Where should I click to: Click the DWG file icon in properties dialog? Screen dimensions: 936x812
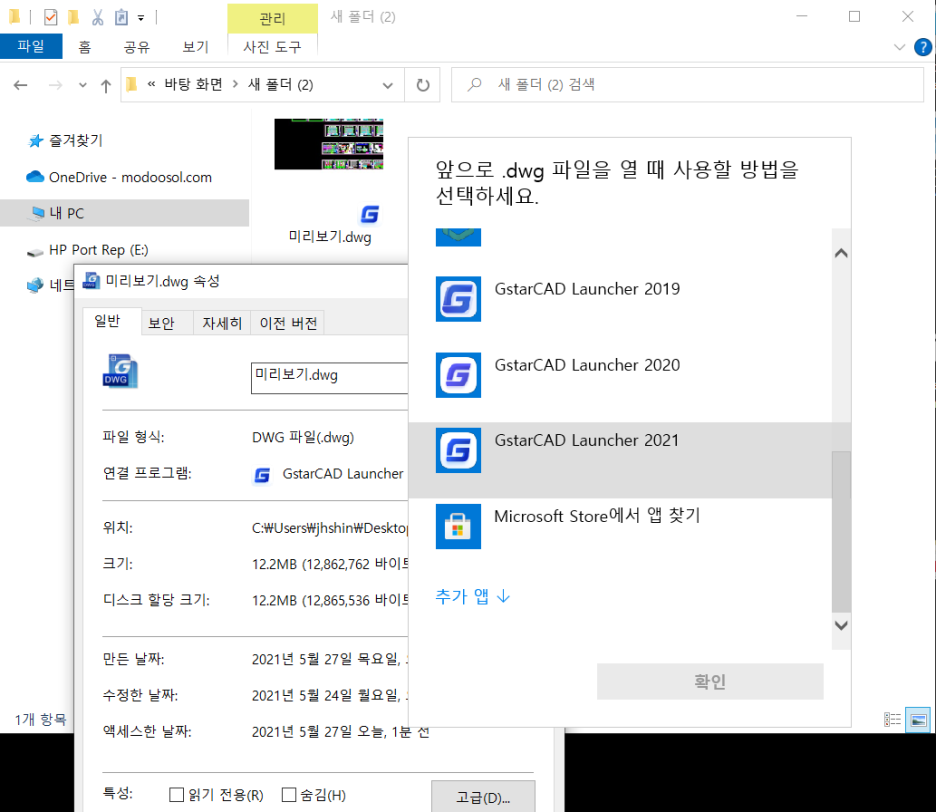pos(120,371)
